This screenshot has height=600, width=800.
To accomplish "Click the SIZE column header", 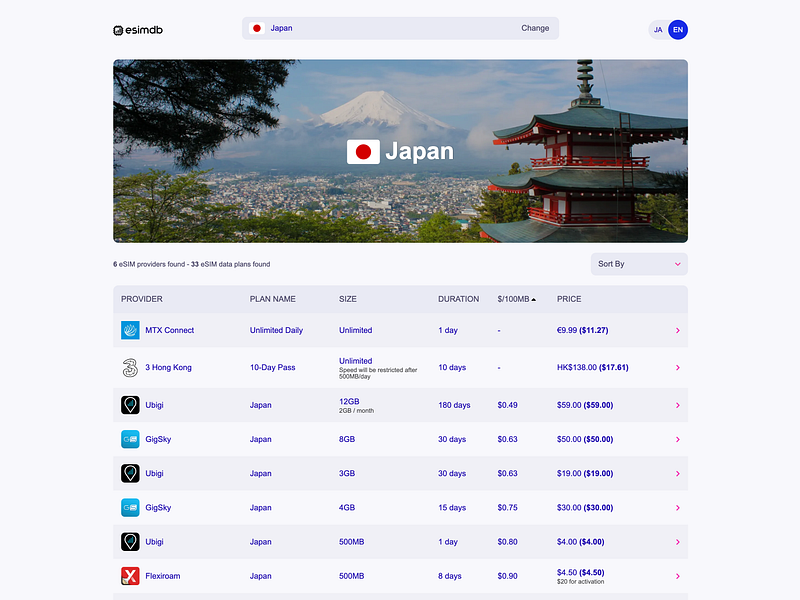I will click(x=347, y=299).
